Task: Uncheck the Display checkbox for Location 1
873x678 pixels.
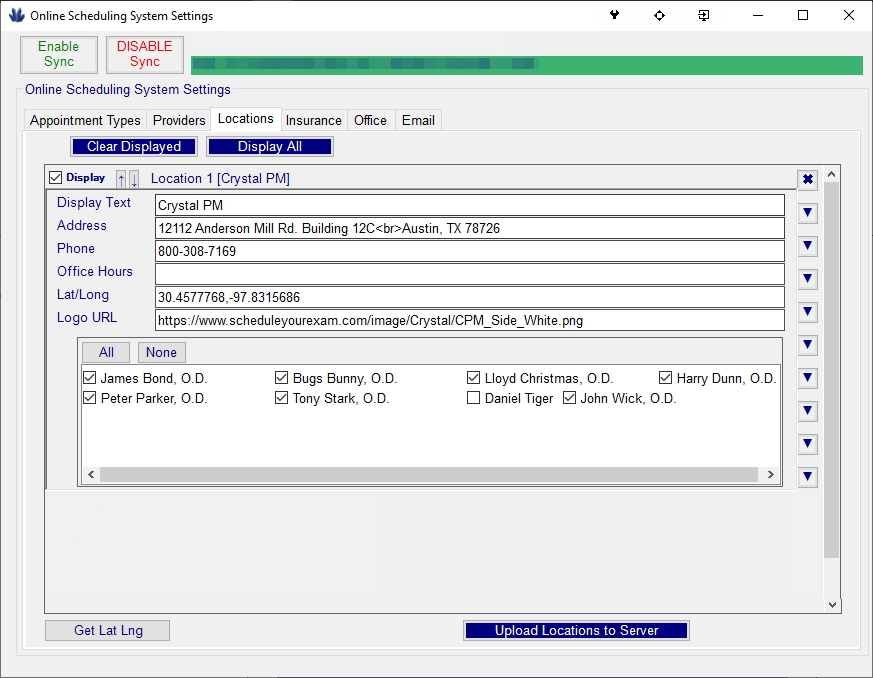Action: (56, 178)
